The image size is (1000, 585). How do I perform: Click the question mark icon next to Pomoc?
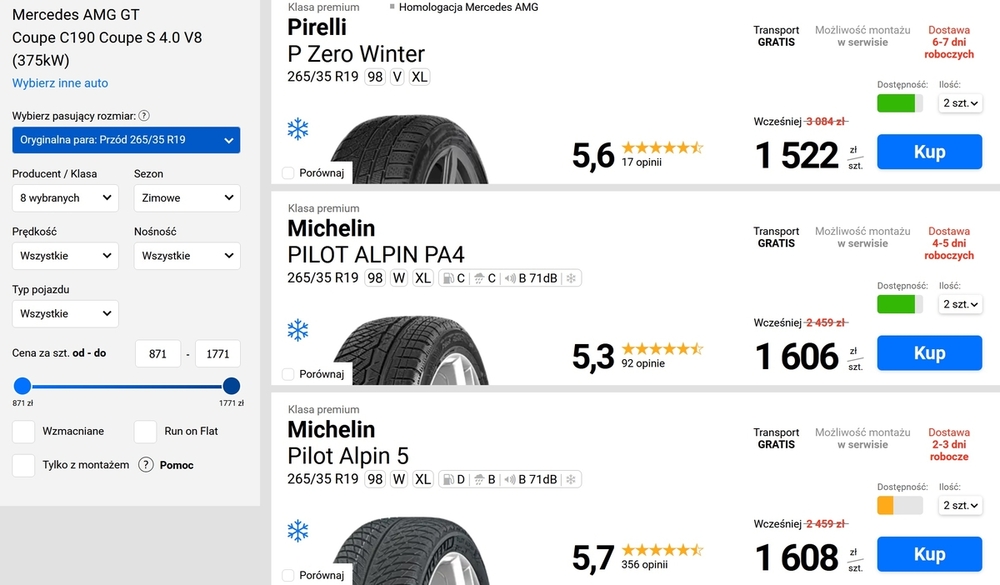146,465
